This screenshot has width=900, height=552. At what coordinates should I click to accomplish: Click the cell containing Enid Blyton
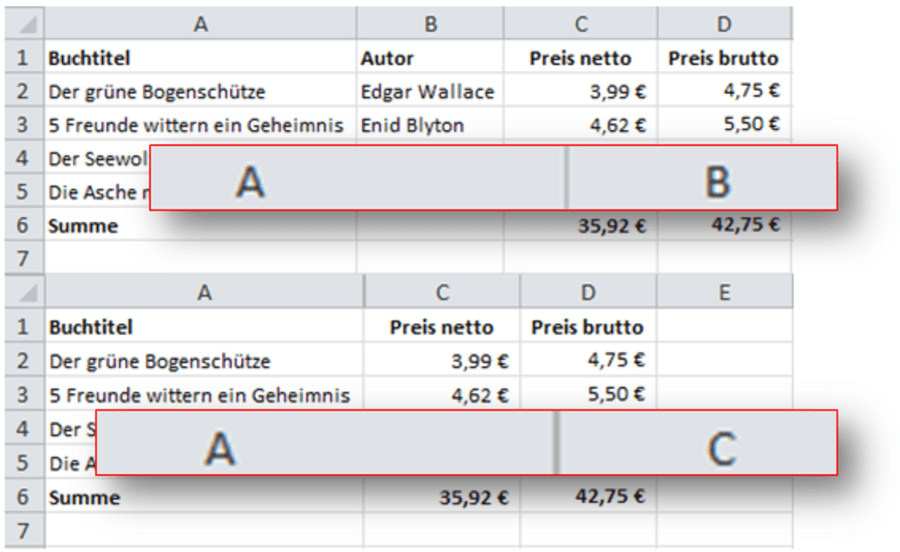(x=413, y=125)
